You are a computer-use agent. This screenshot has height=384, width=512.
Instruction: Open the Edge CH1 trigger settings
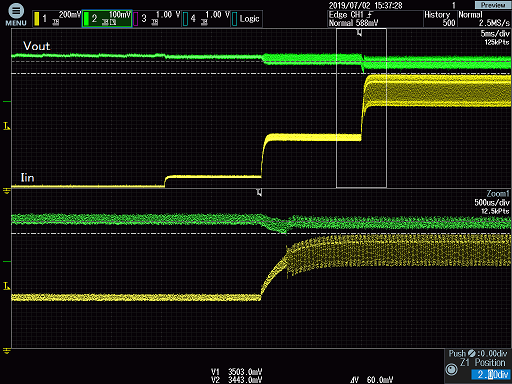[375, 19]
